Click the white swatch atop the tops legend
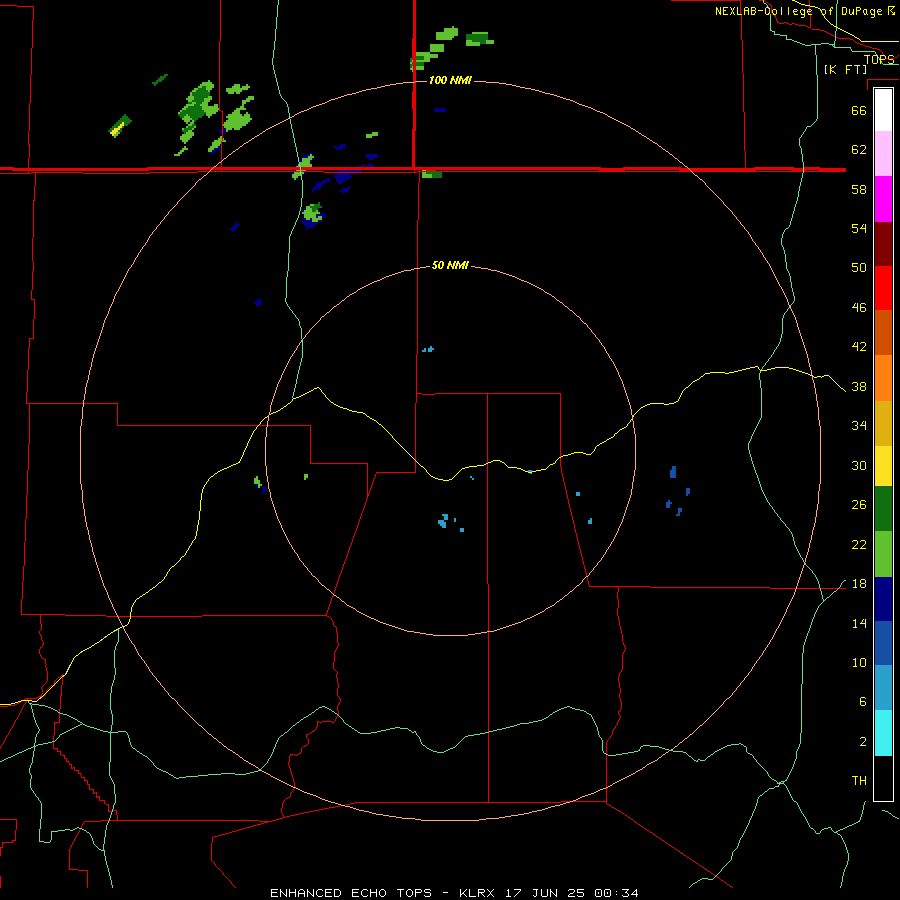 click(x=883, y=110)
